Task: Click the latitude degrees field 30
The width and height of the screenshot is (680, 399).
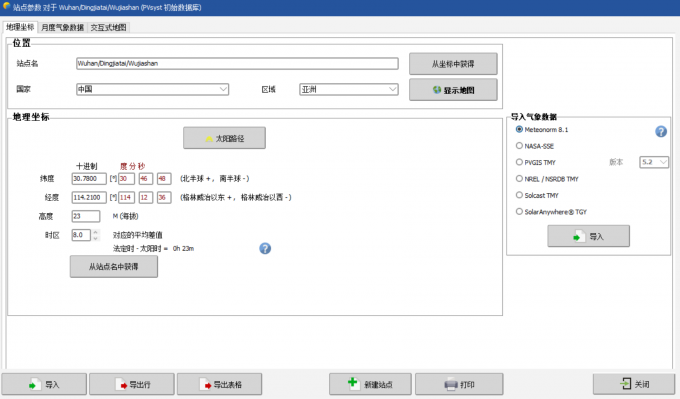Action: 126,178
